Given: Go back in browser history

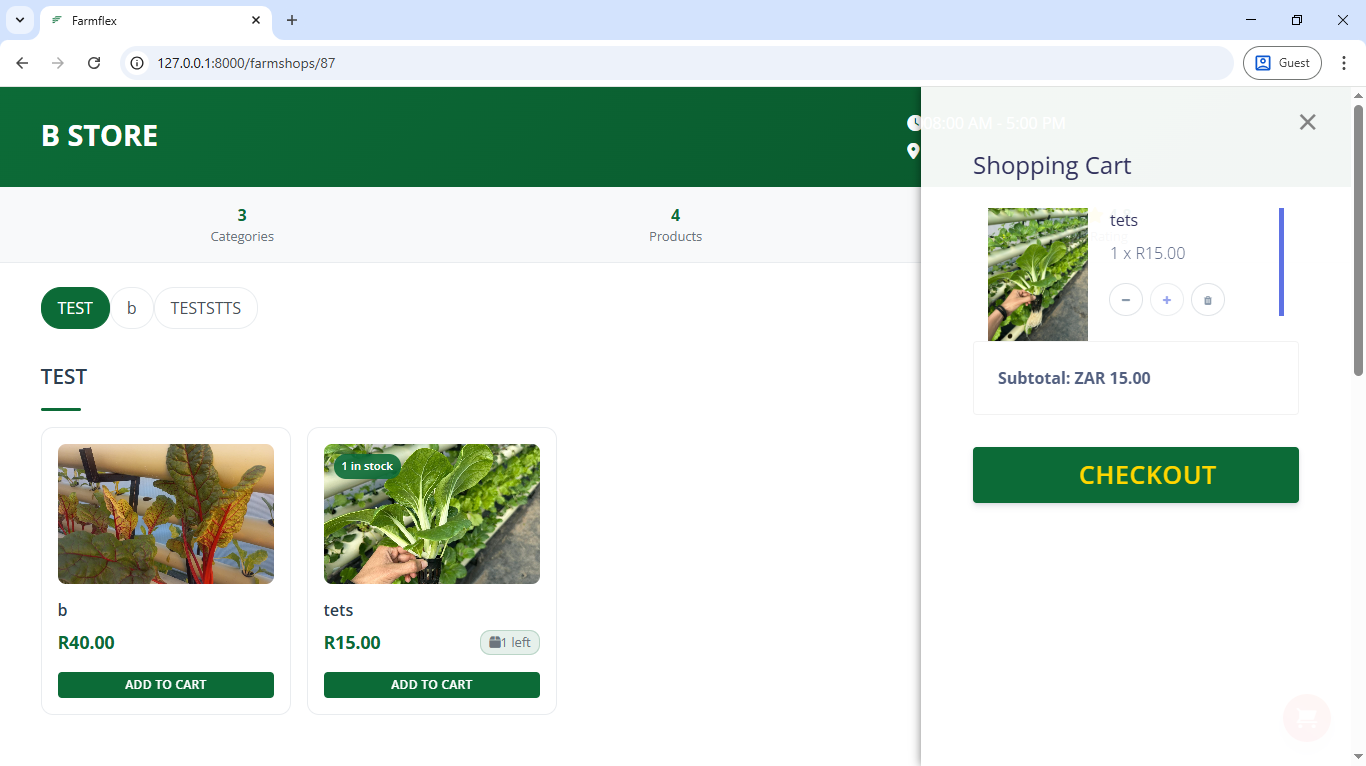Looking at the screenshot, I should pyautogui.click(x=22, y=63).
